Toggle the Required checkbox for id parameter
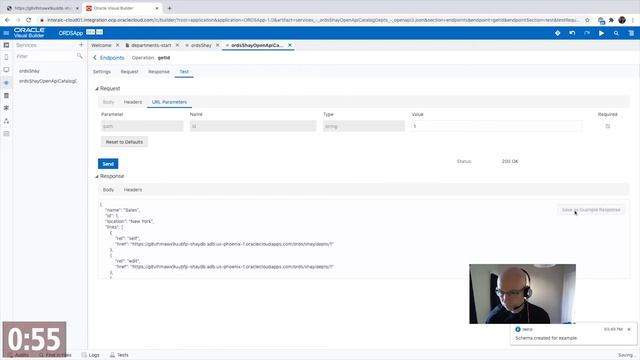This screenshot has width=640, height=360. (x=607, y=126)
